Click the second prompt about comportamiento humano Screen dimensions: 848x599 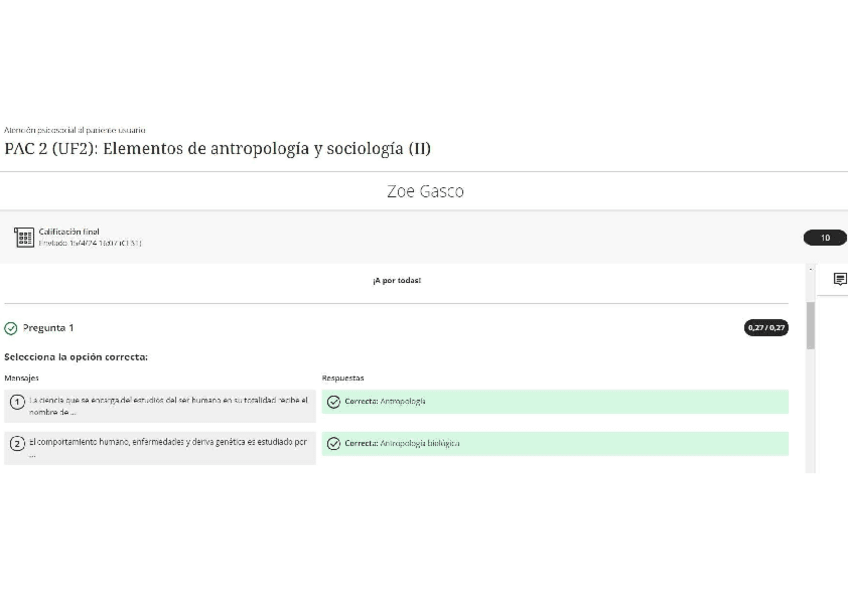click(168, 446)
